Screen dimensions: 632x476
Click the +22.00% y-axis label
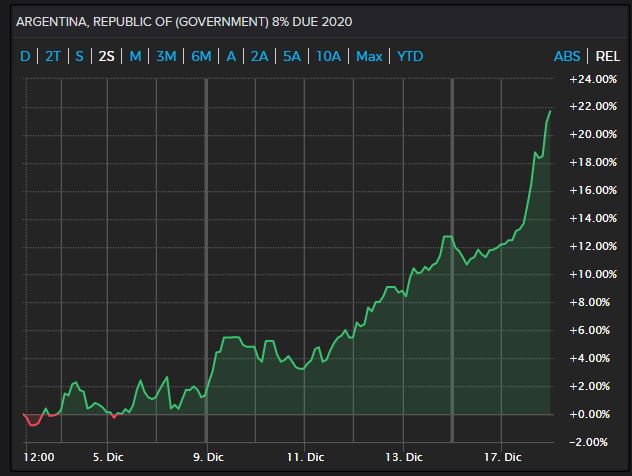click(x=593, y=106)
